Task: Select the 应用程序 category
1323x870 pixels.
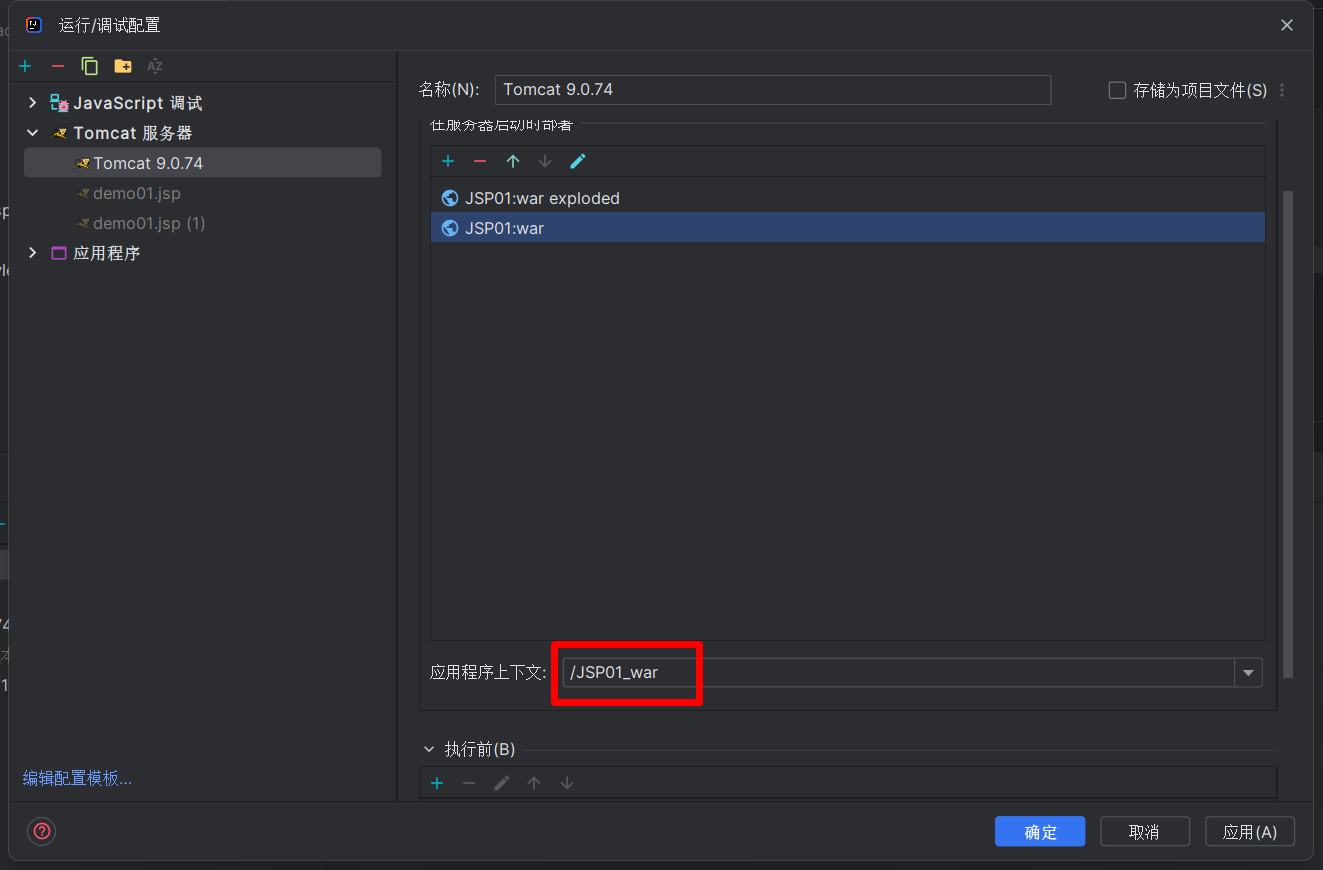Action: pyautogui.click(x=106, y=253)
